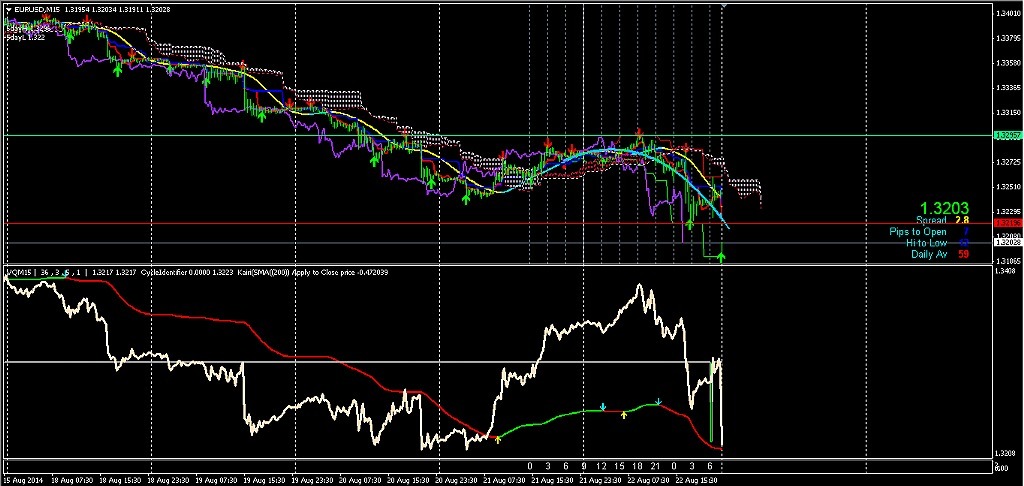Click the Pips to Open label
The image size is (1024, 486).
pyautogui.click(x=918, y=231)
